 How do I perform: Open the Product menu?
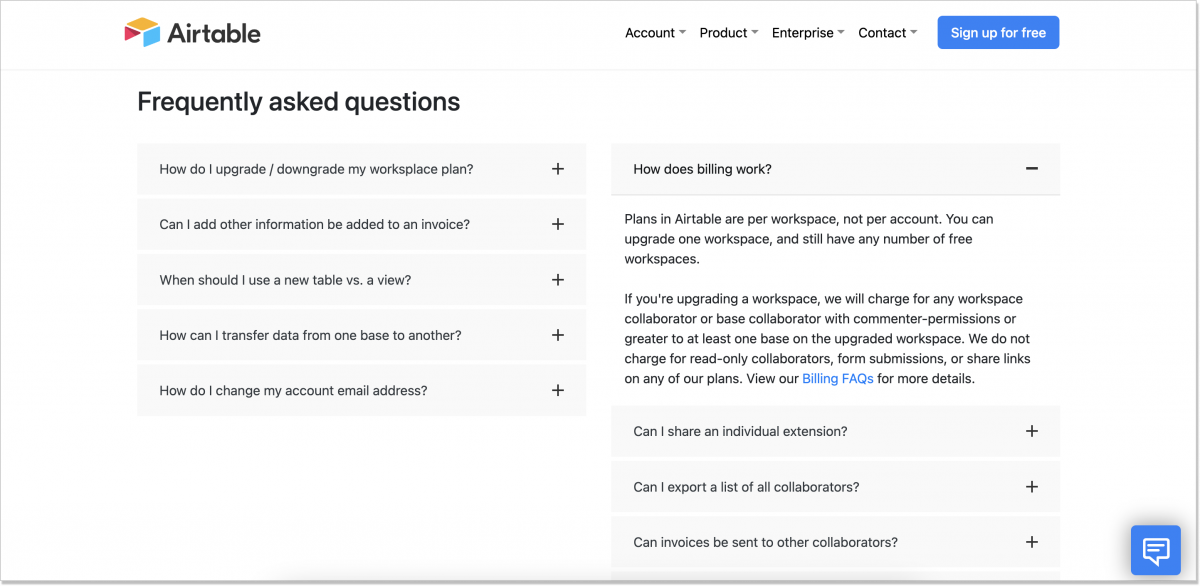pyautogui.click(x=728, y=32)
